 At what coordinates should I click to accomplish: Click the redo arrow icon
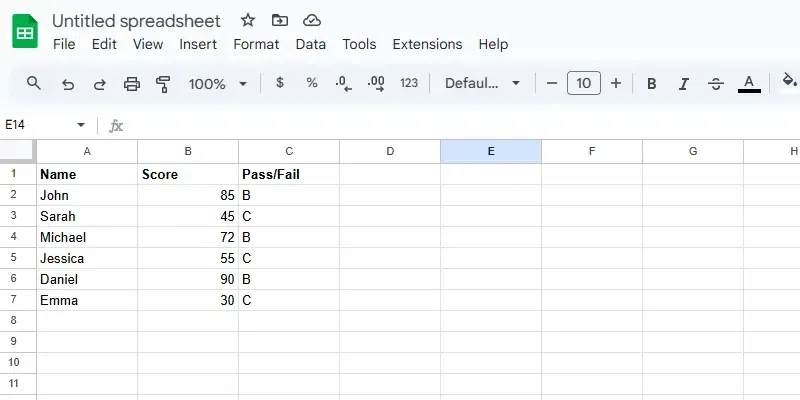[99, 84]
